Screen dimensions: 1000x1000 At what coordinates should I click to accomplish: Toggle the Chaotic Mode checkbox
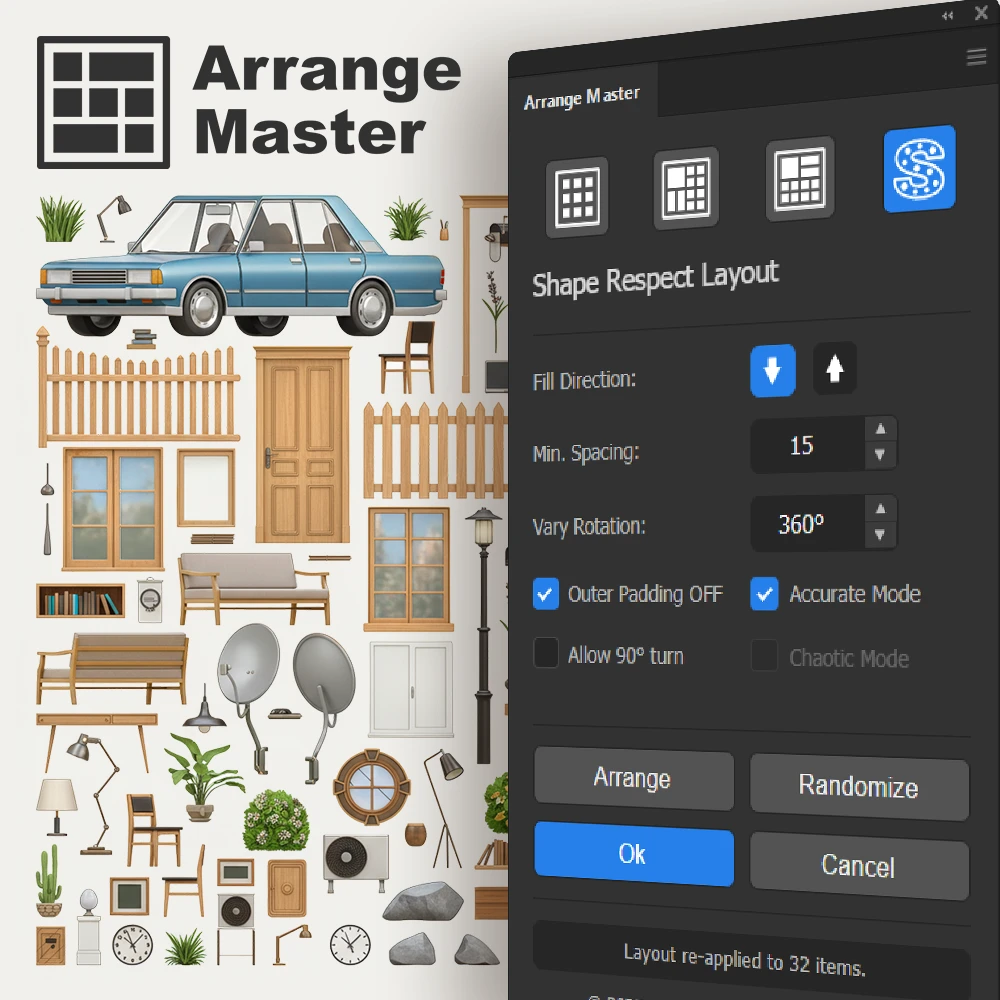tap(764, 655)
